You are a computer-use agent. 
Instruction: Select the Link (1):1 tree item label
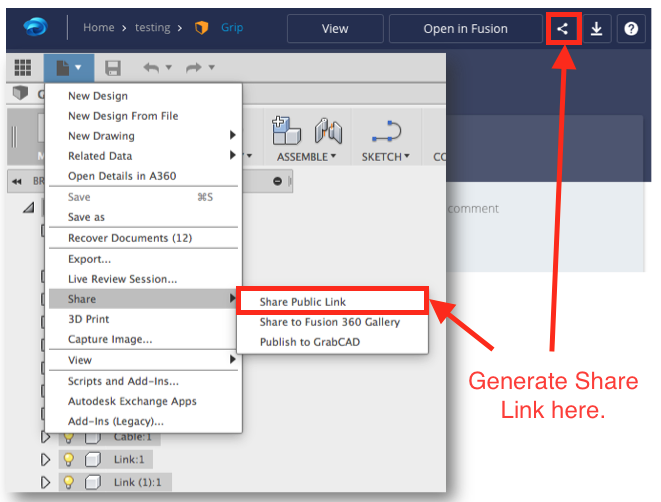137,482
